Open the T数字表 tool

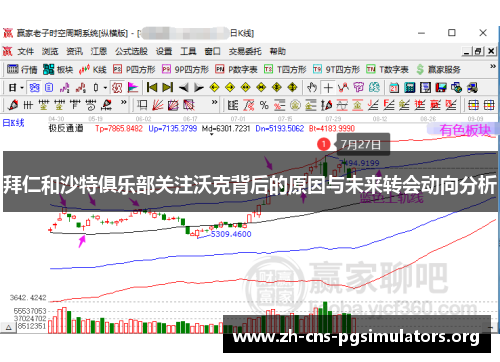click(387, 69)
